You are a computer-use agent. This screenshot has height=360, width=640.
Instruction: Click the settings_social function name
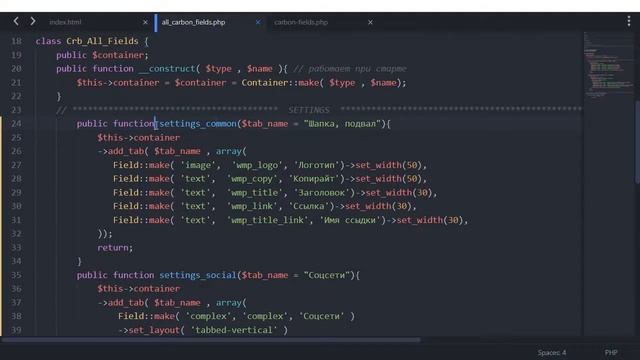(x=198, y=275)
